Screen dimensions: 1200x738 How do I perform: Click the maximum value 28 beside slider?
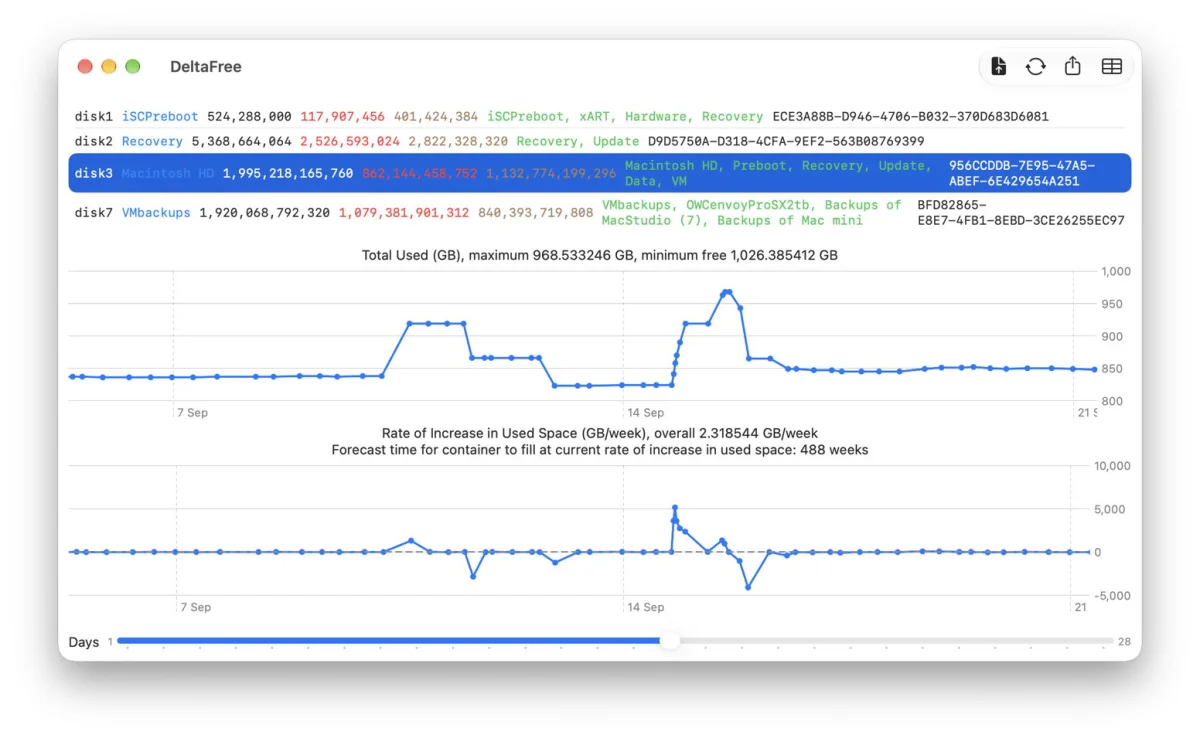(1124, 642)
